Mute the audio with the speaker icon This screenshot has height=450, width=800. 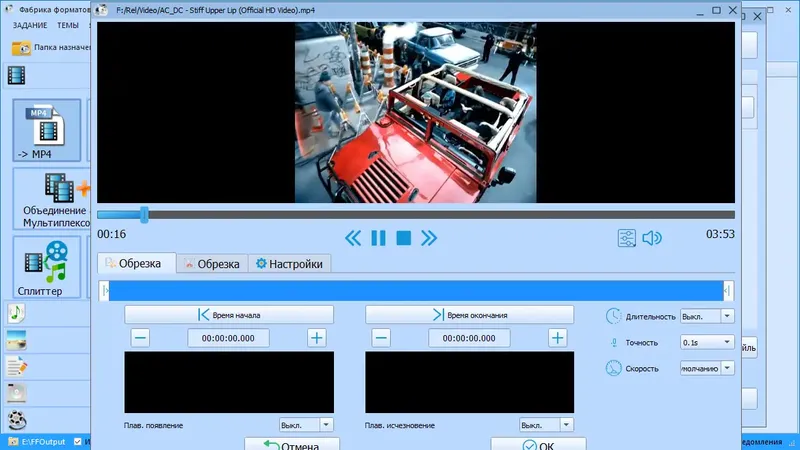pos(652,238)
